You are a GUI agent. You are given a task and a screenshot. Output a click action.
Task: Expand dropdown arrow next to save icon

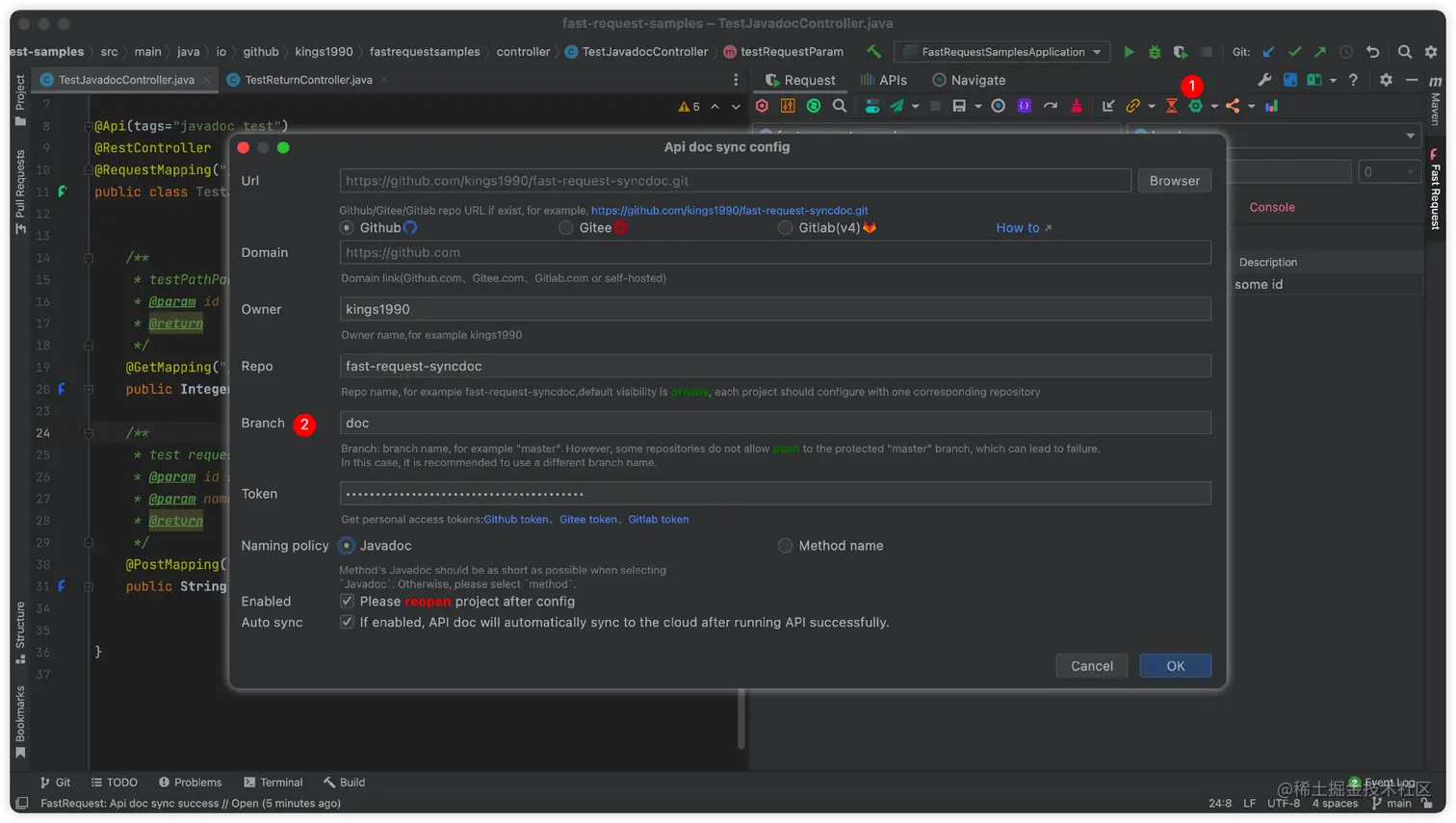(977, 107)
